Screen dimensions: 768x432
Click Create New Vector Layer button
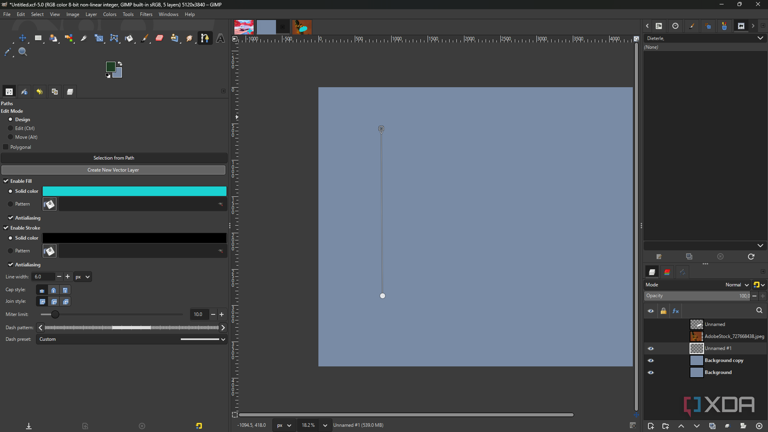coord(113,170)
